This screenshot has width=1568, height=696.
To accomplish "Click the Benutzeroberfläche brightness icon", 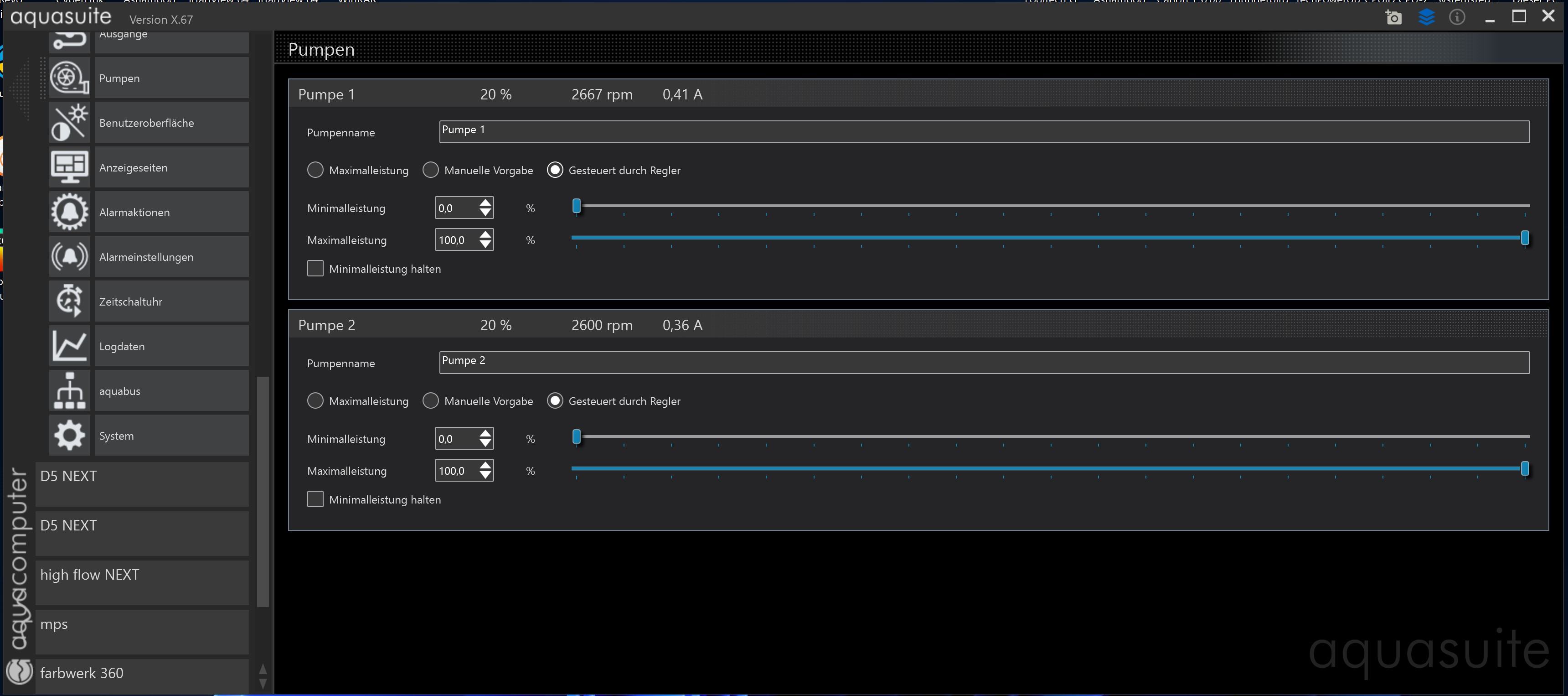I will point(69,122).
